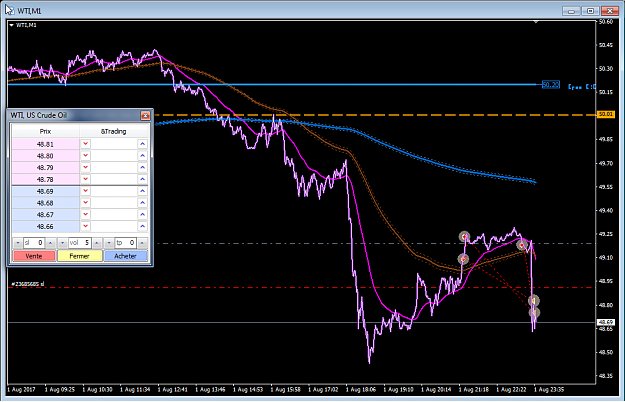
Task: Decrease the sl stop-loss value
Action: pos(18,243)
